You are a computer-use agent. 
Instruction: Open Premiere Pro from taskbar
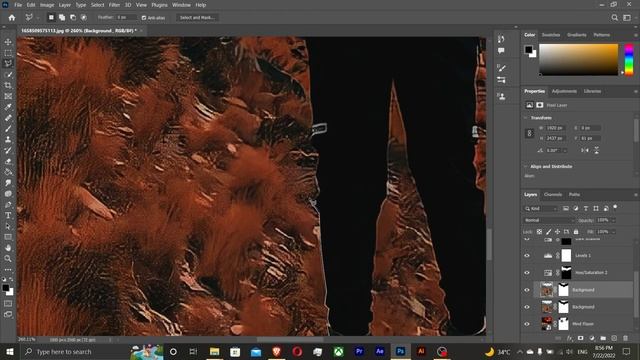pos(359,351)
